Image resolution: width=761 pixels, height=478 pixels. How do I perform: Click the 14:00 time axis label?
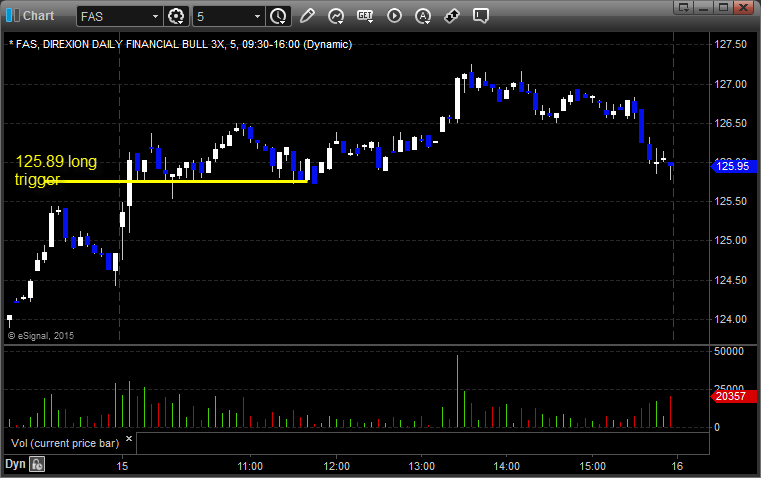tap(507, 466)
